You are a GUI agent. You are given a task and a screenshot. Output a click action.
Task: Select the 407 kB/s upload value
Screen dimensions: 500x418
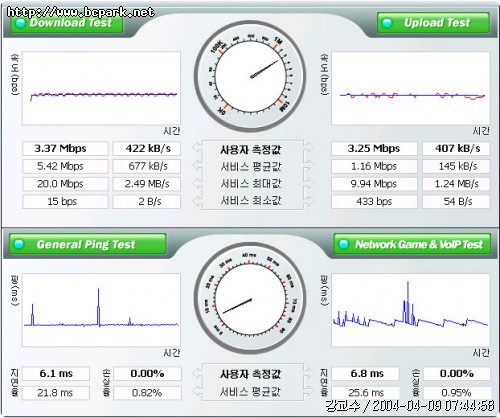click(456, 148)
